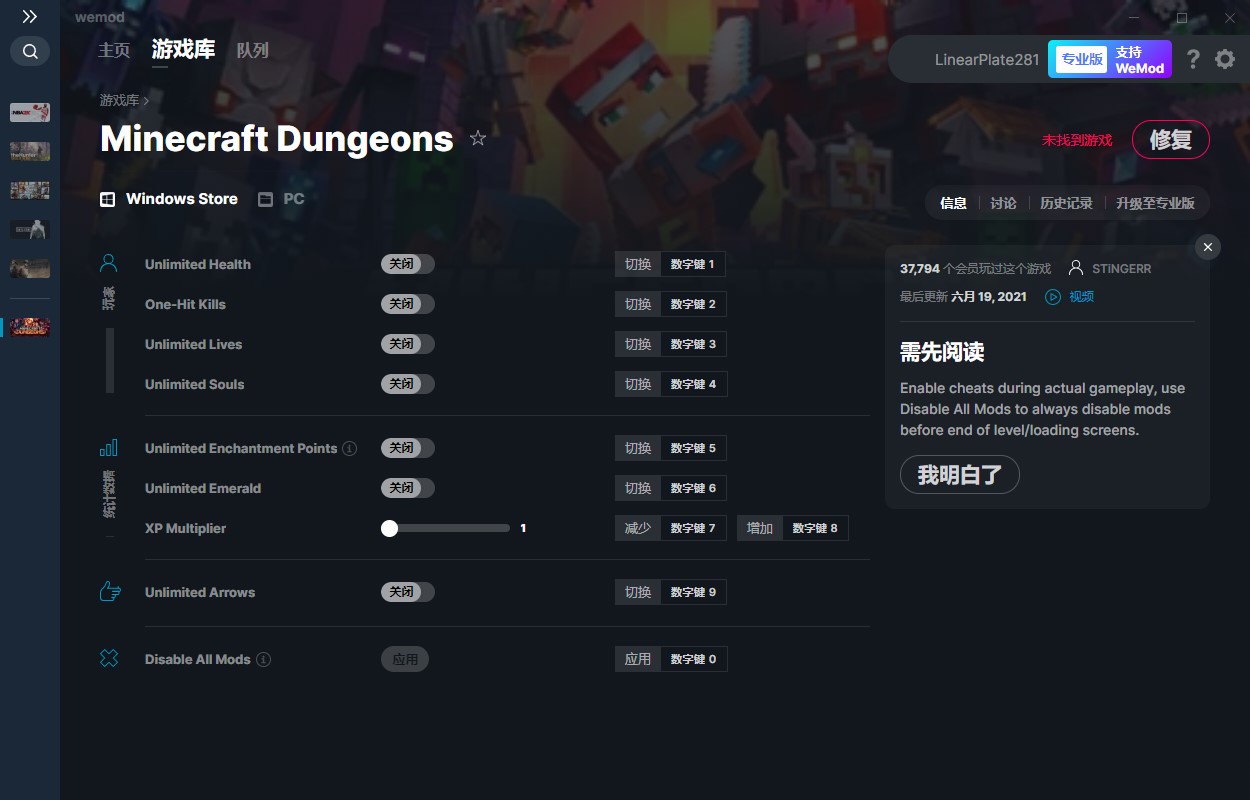The width and height of the screenshot is (1250, 800).
Task: Play the 视频 video icon
Action: coord(1053,297)
